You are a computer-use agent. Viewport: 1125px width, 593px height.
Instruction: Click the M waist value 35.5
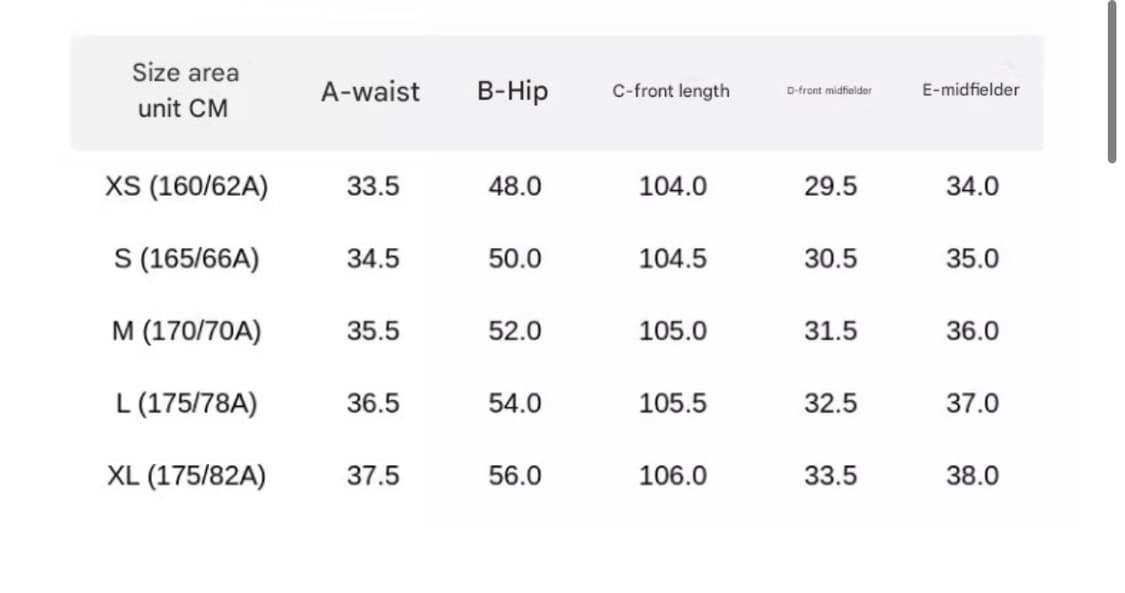pyautogui.click(x=373, y=331)
